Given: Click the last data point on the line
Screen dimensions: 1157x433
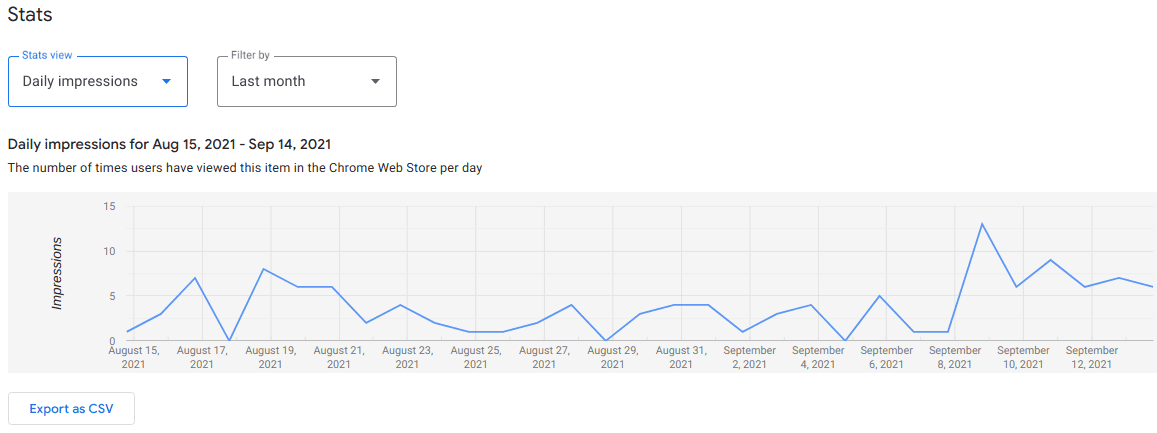Looking at the screenshot, I should 1152,287.
